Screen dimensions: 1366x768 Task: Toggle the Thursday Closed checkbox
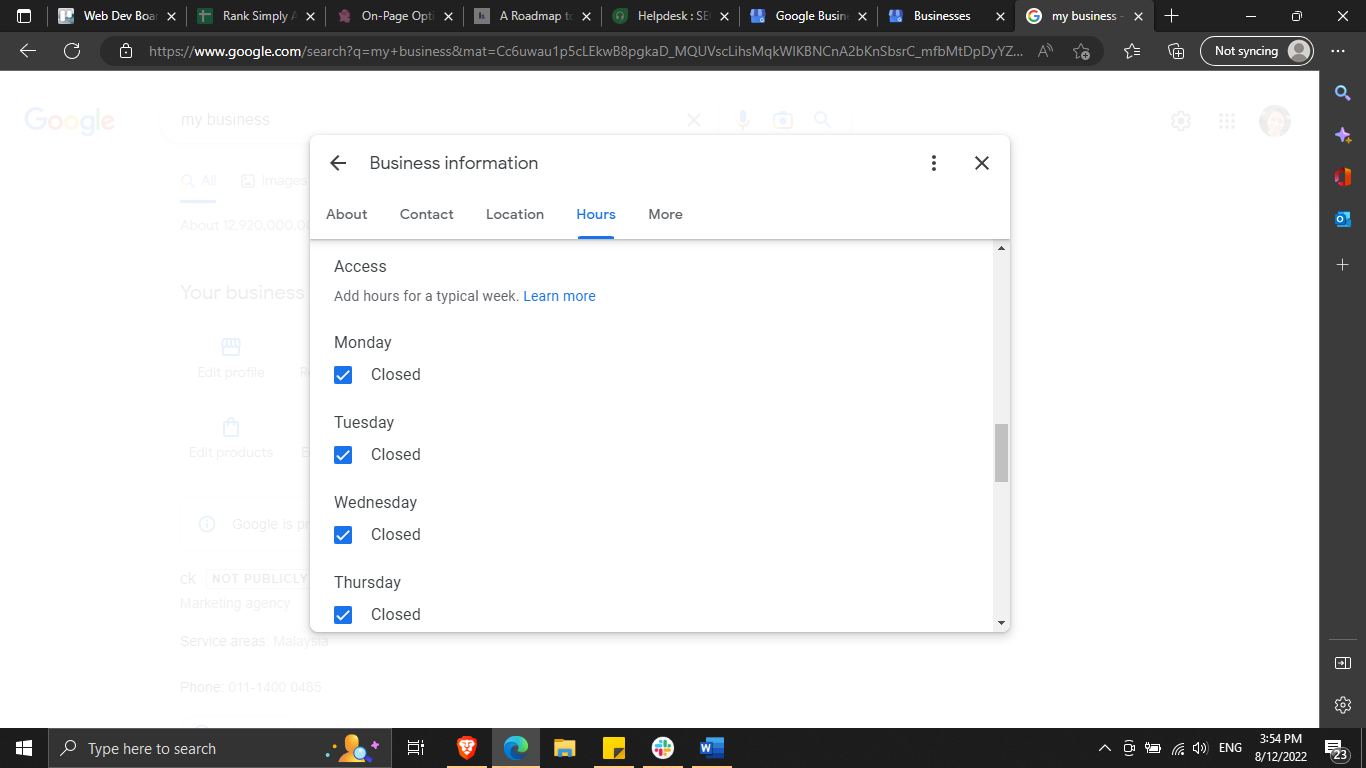[343, 614]
